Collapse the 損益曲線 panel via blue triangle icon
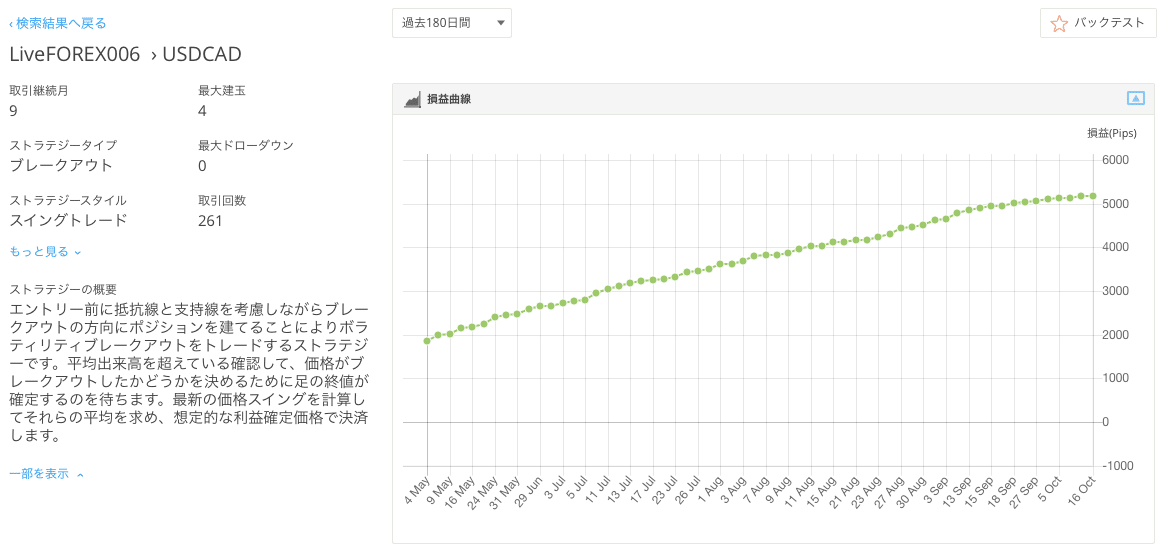This screenshot has width=1162, height=550. click(x=1136, y=99)
